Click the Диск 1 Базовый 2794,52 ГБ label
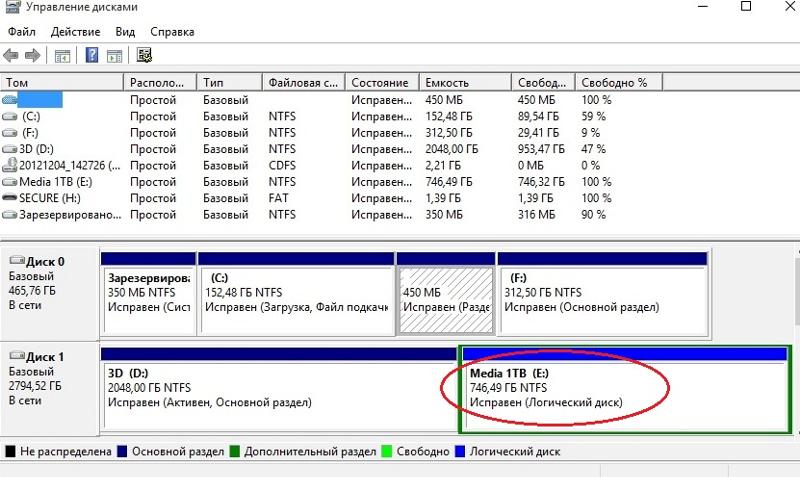 (50, 389)
